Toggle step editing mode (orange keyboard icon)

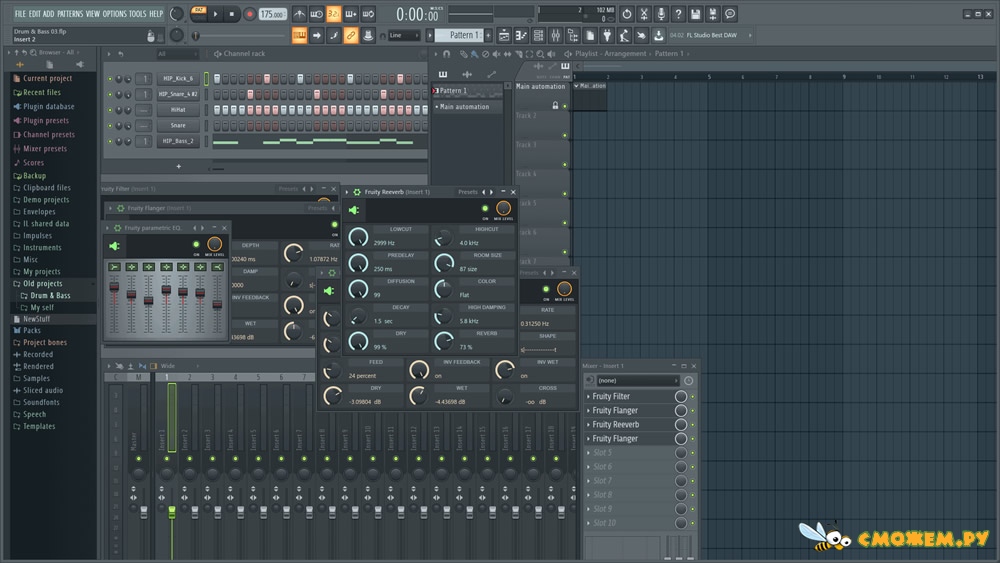(299, 36)
